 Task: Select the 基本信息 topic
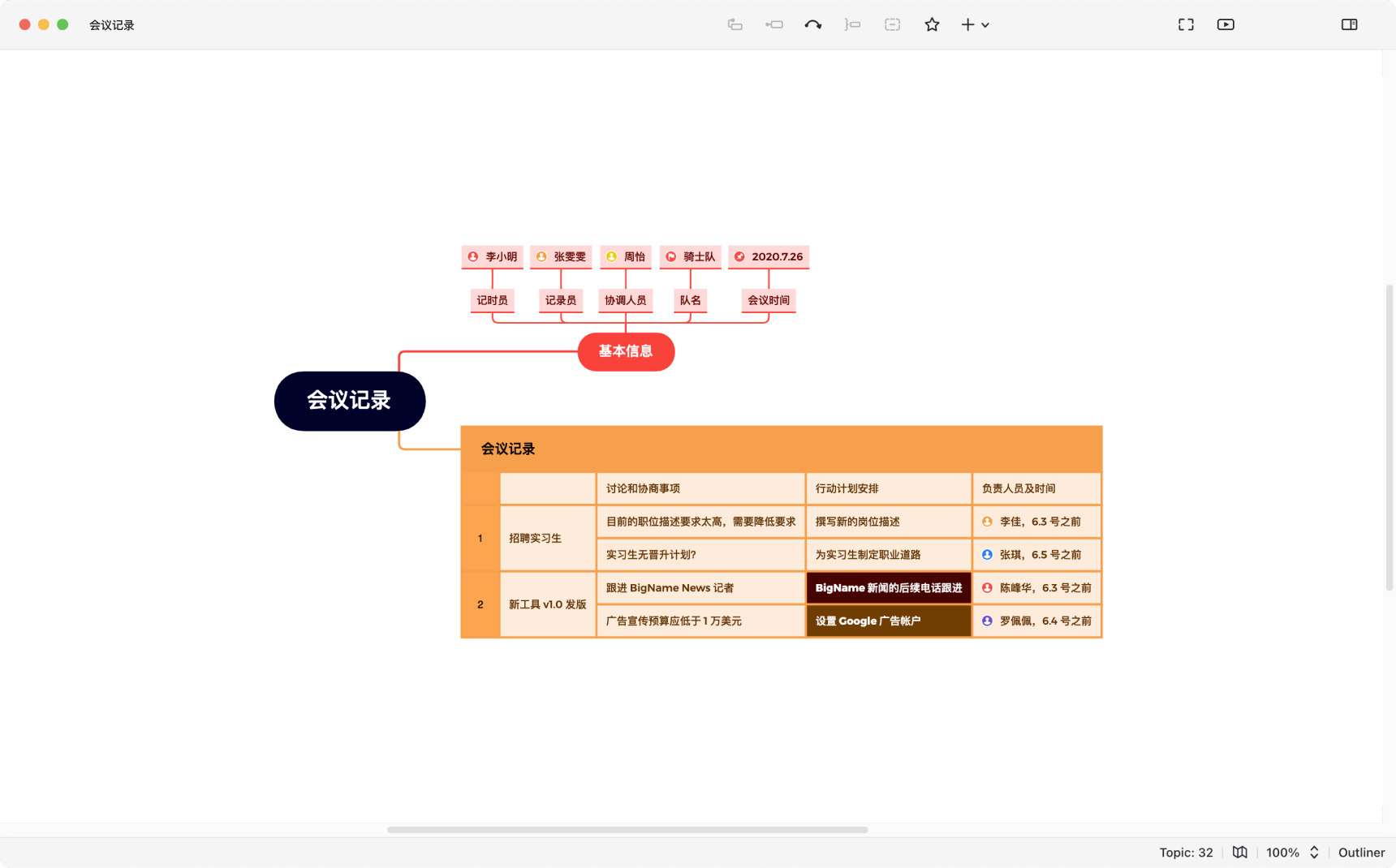click(626, 351)
